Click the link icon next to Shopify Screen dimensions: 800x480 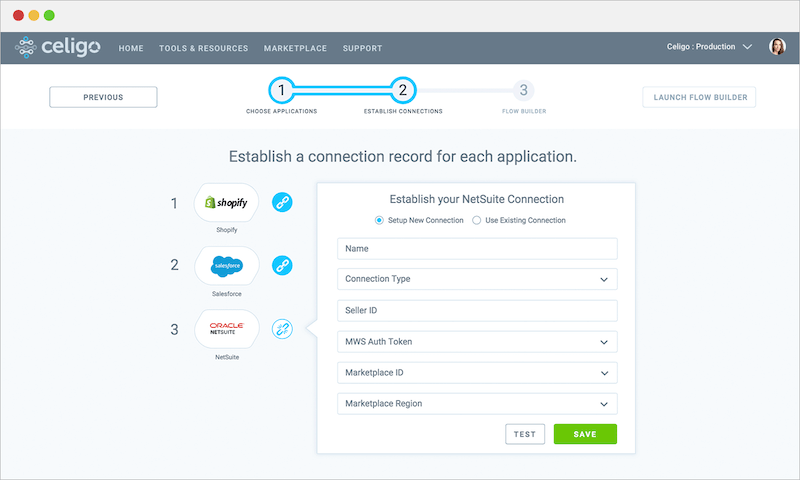coord(282,203)
